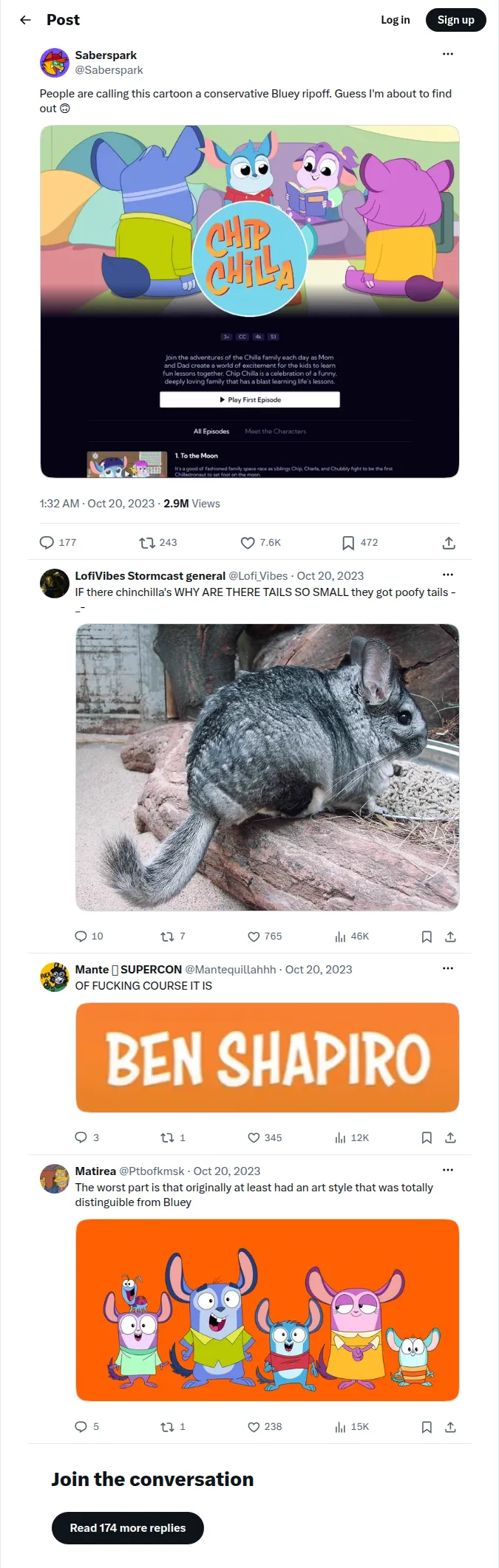The image size is (499, 1568).
Task: Bookmark the main post with 472 saves
Action: (360, 543)
